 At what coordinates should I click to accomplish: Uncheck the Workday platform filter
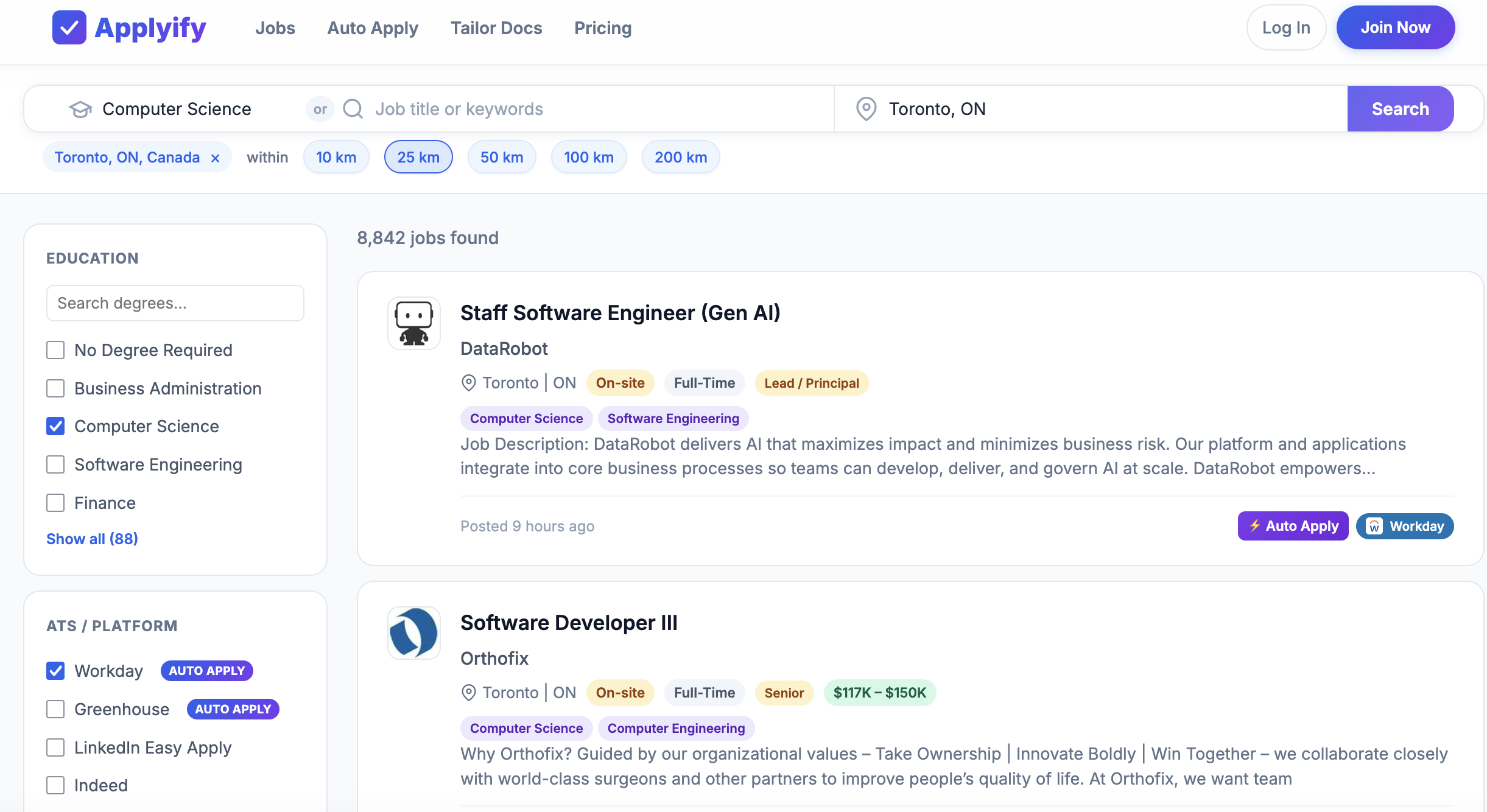click(55, 671)
